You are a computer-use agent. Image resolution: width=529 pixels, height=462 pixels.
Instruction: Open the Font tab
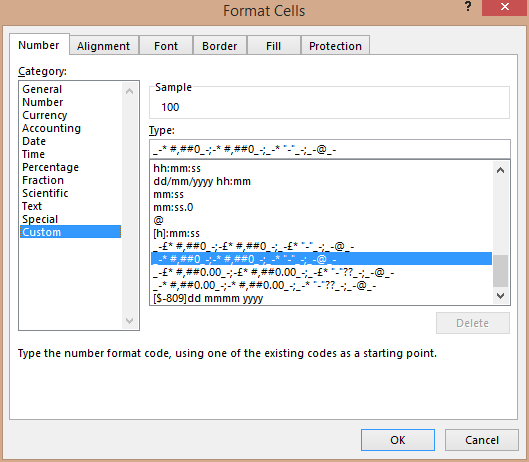click(166, 46)
